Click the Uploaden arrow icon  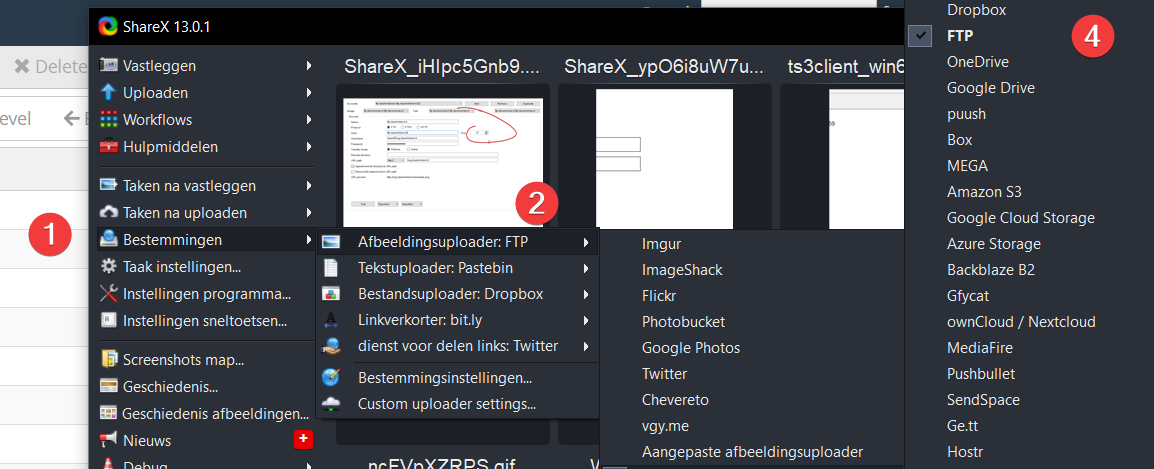(x=109, y=93)
